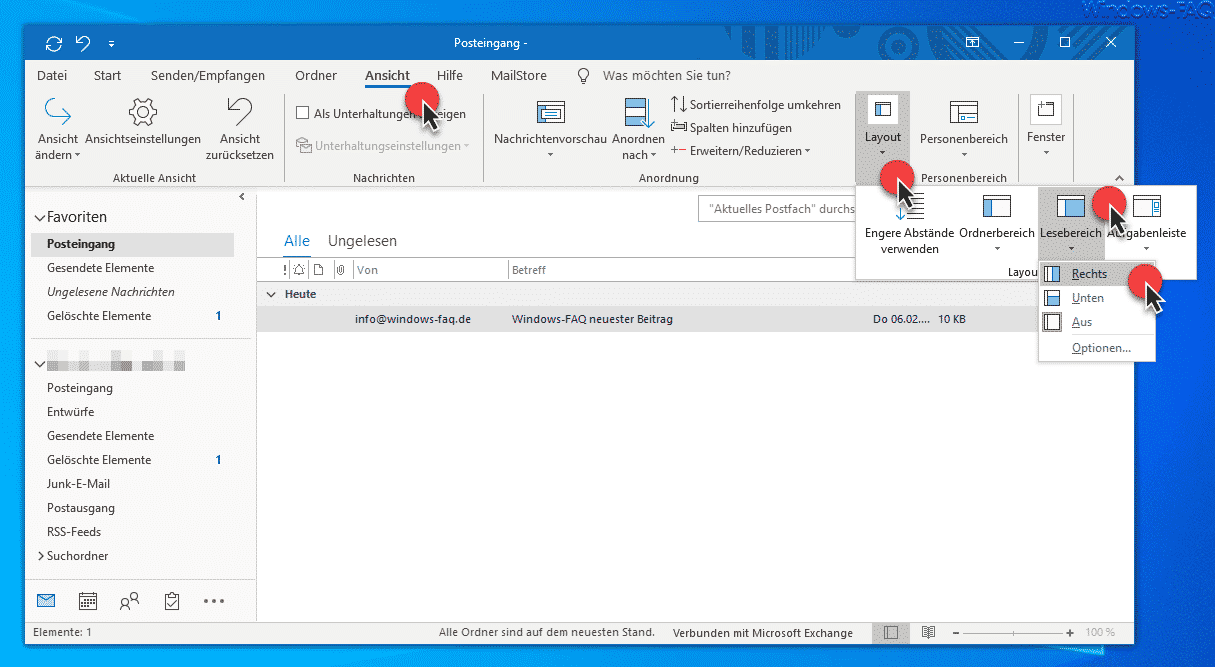Click Ansicht zurücksetzen button
The width and height of the screenshot is (1215, 667).
click(x=240, y=129)
